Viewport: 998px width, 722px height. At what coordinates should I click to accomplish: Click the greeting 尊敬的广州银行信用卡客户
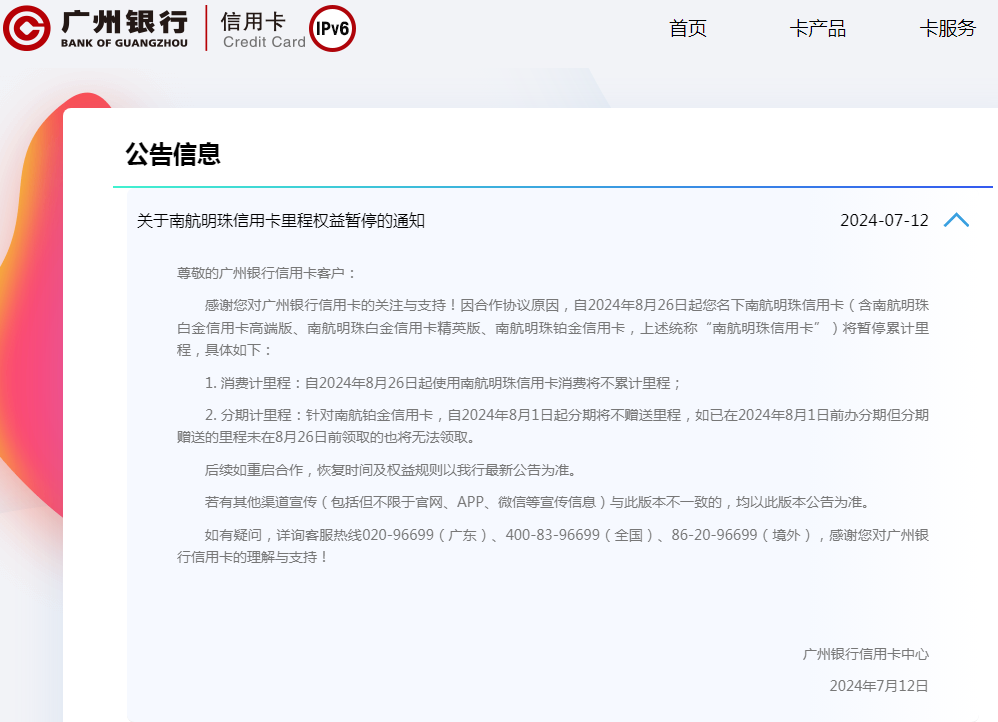[266, 273]
